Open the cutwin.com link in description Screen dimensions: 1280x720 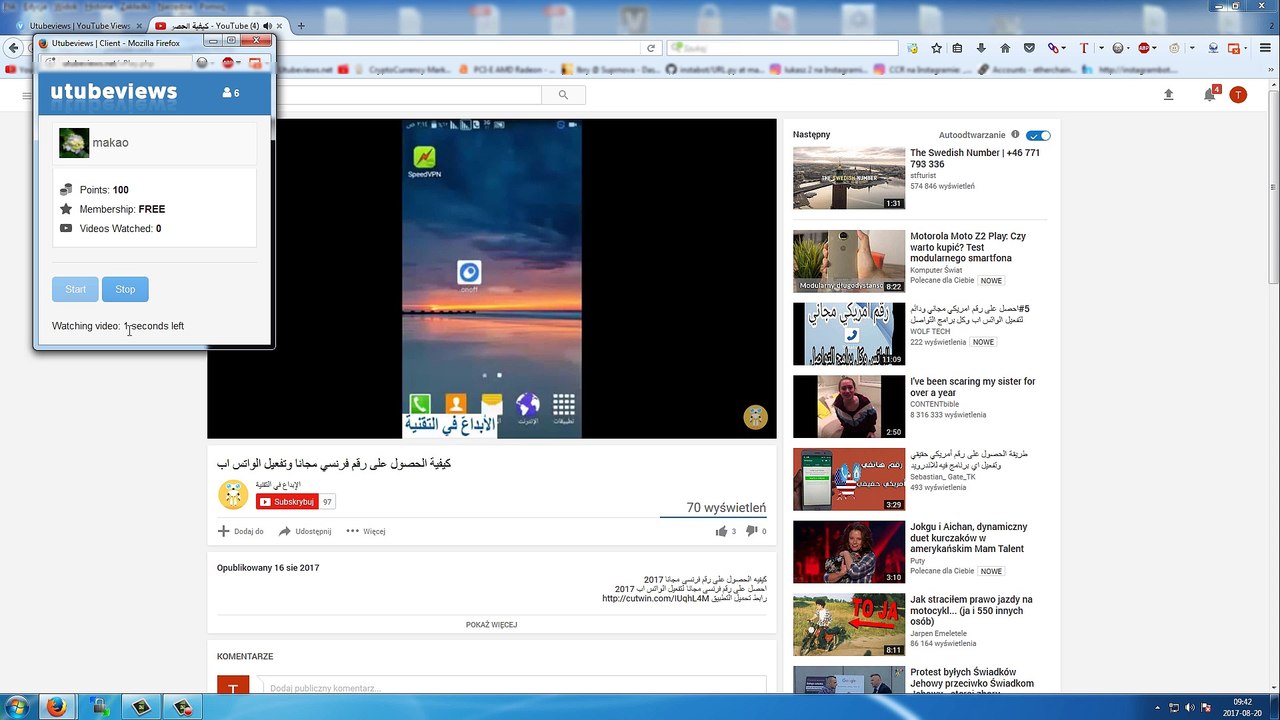[x=655, y=599]
